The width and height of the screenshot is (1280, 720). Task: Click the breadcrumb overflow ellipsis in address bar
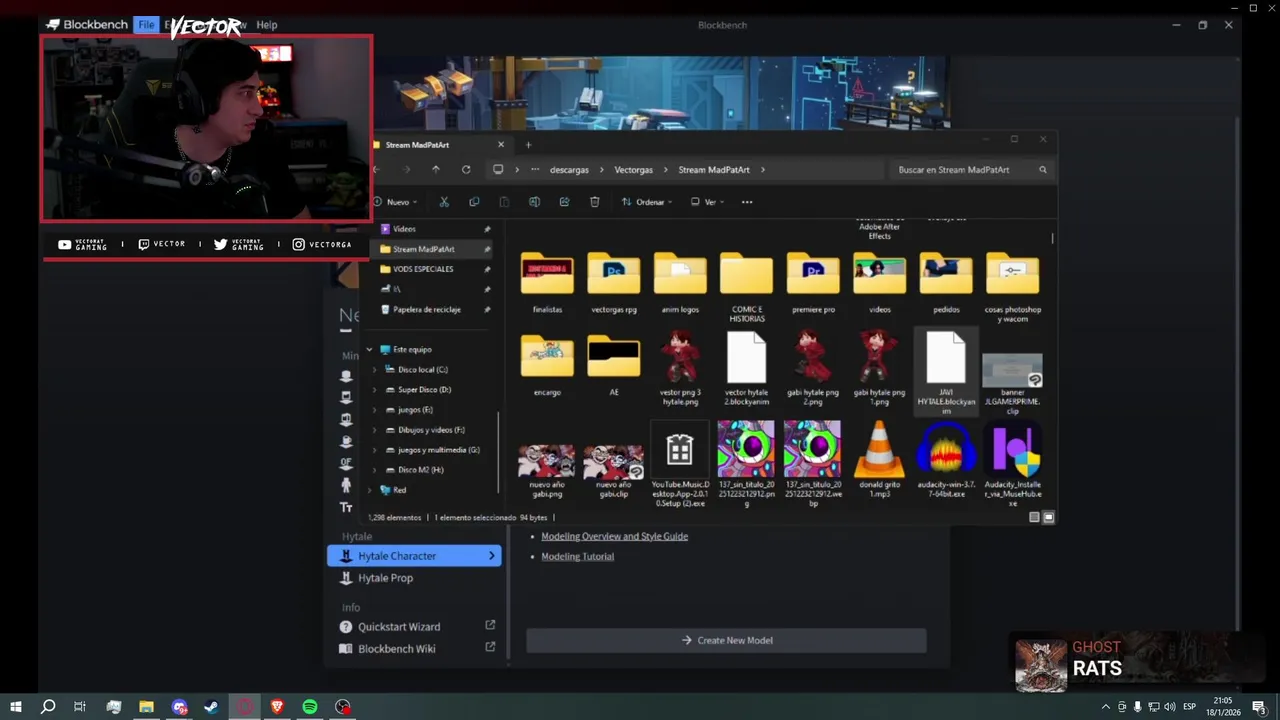[536, 170]
